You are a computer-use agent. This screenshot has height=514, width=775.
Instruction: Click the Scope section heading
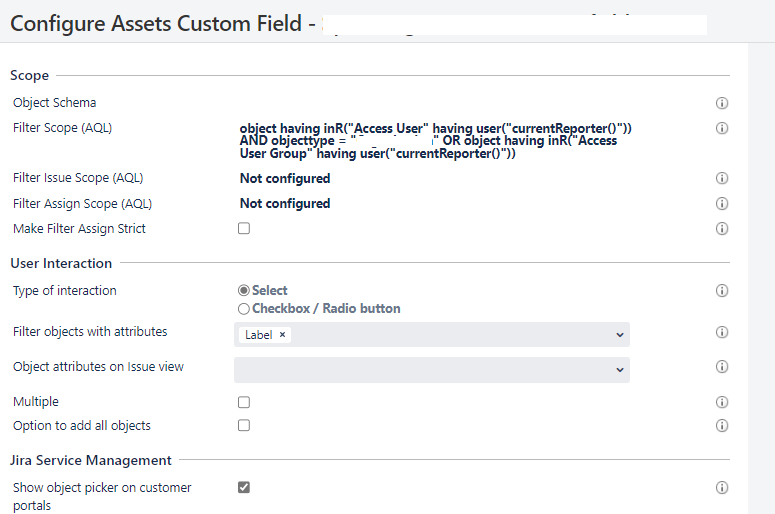[30, 76]
